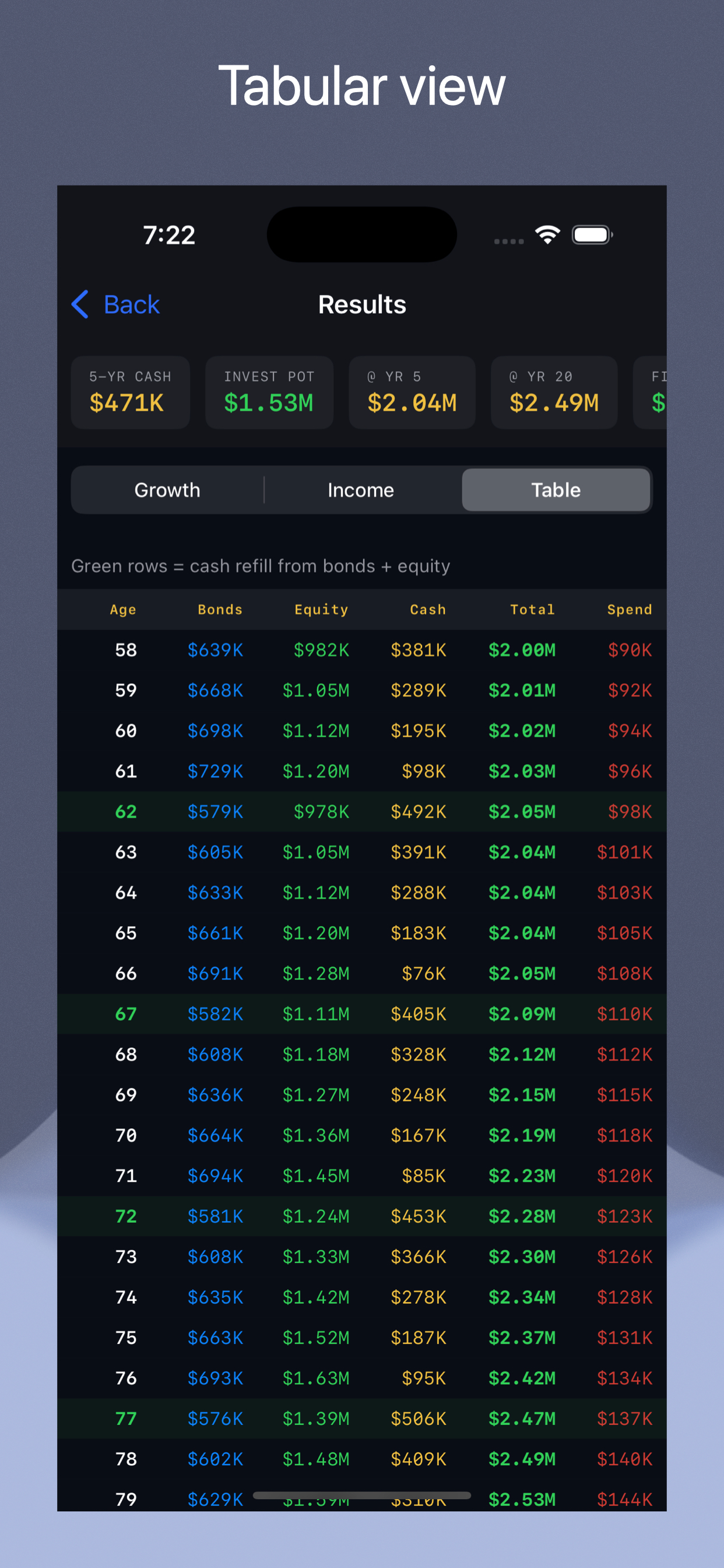Select cash value $506K at age 77
This screenshot has width=724, height=1568.
pos(419,1419)
